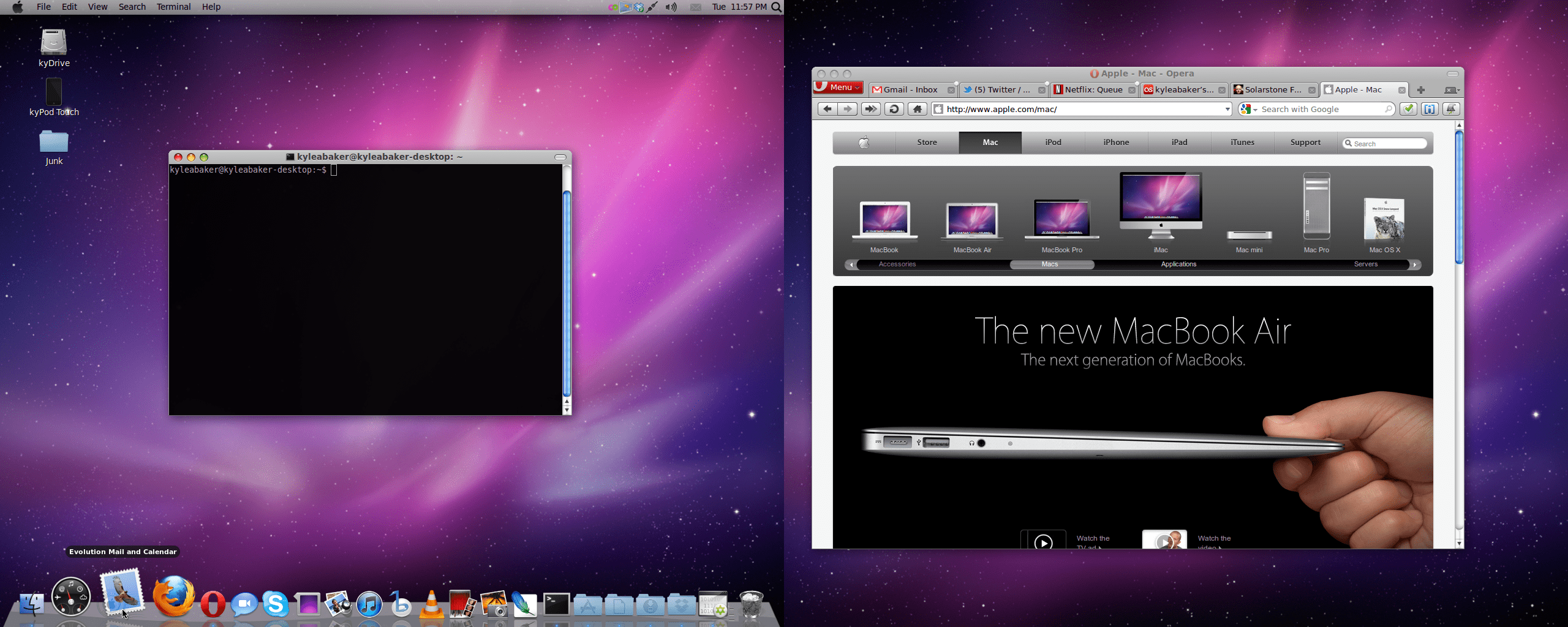The image size is (1568, 627).
Task: Go to Opera's home page
Action: [x=917, y=109]
